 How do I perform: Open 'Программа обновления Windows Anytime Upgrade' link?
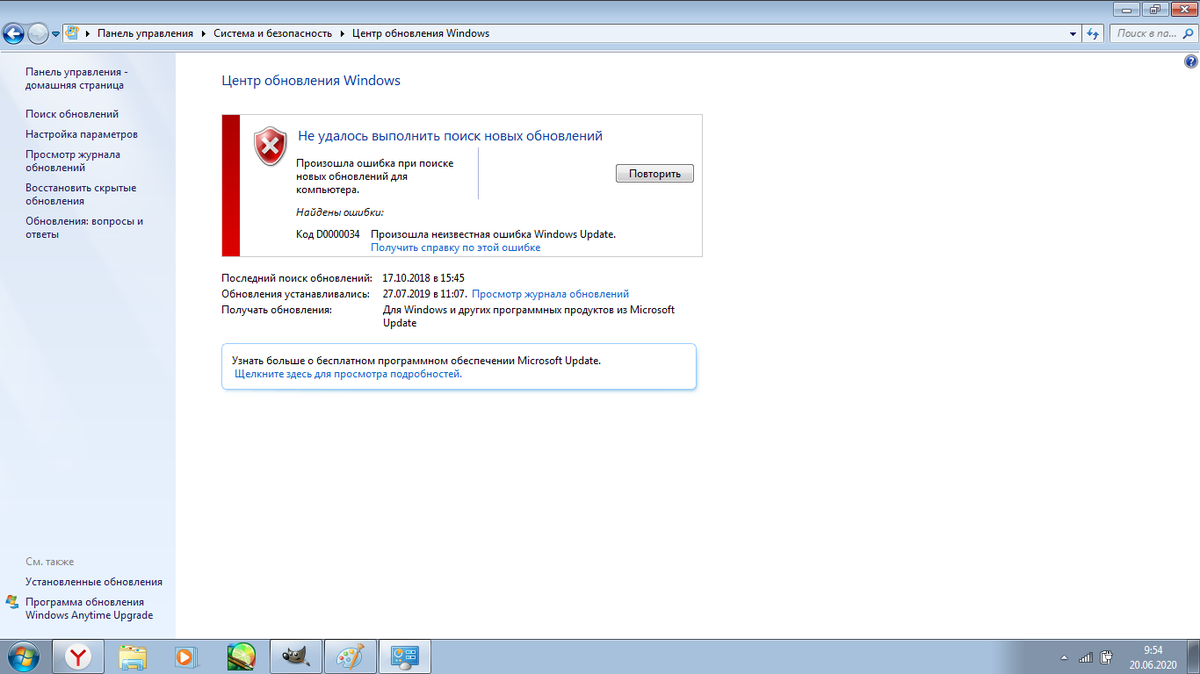click(89, 608)
